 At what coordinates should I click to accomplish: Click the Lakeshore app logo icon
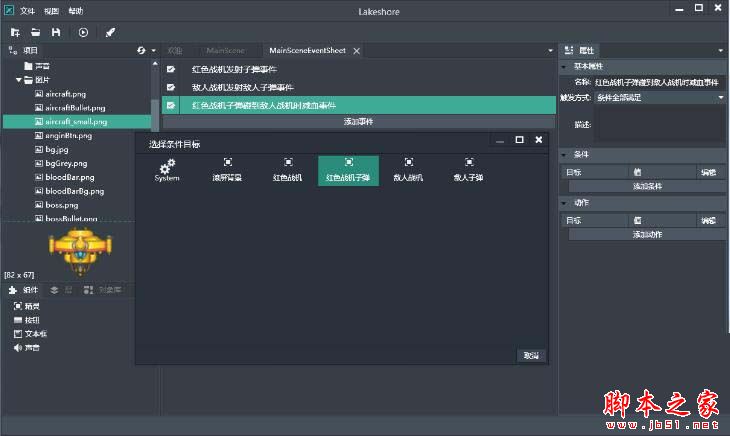click(x=9, y=10)
